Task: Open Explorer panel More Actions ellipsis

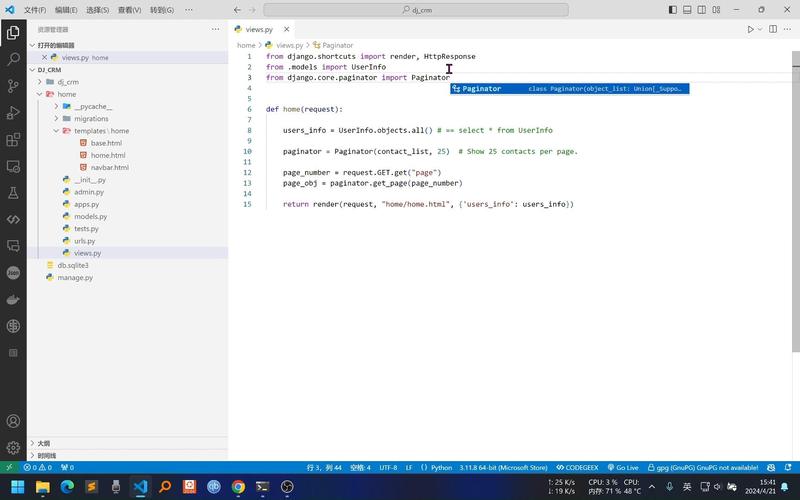Action: [x=215, y=30]
